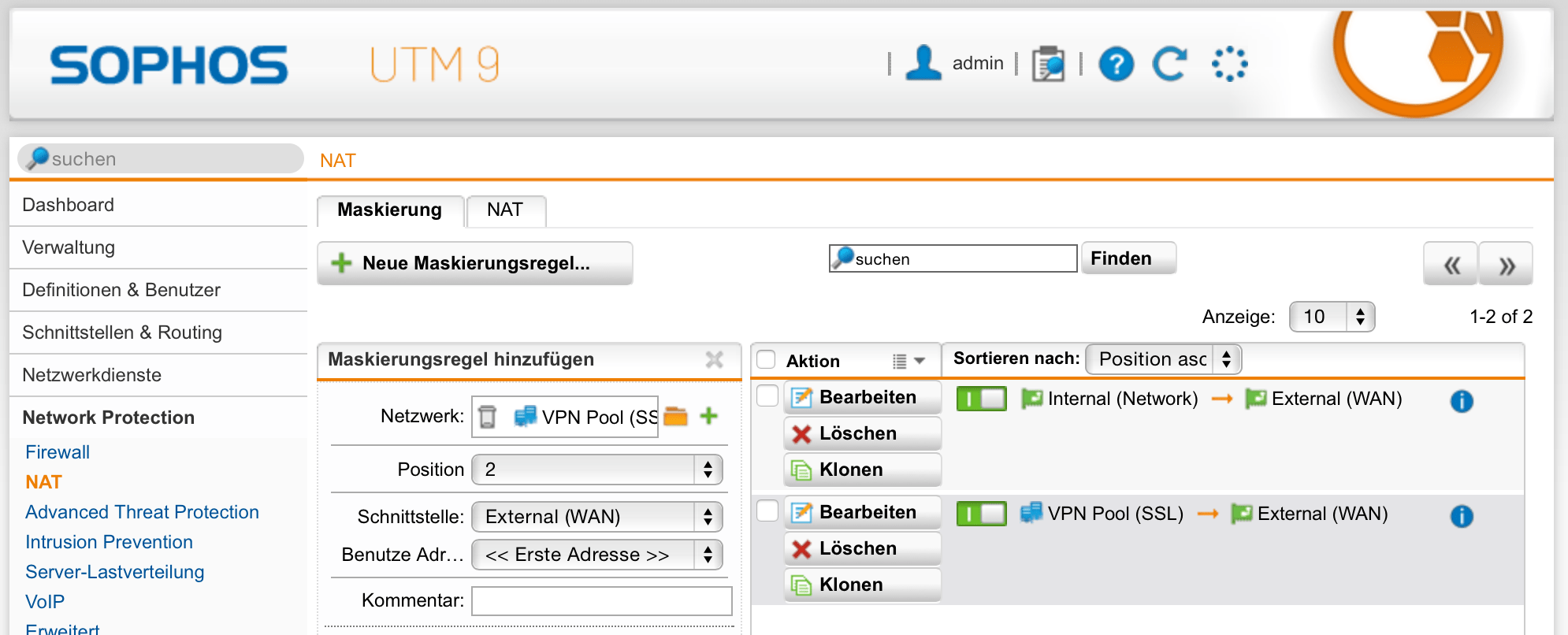1568x635 pixels.
Task: Click the magnifier icon in sidebar search
Action: 37,158
